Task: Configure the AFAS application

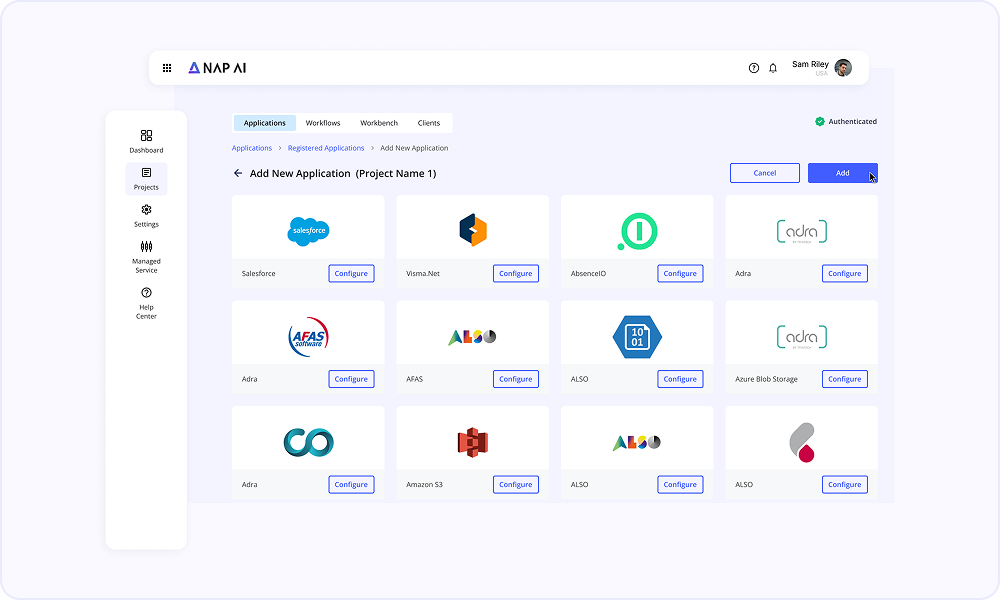Action: coord(516,379)
